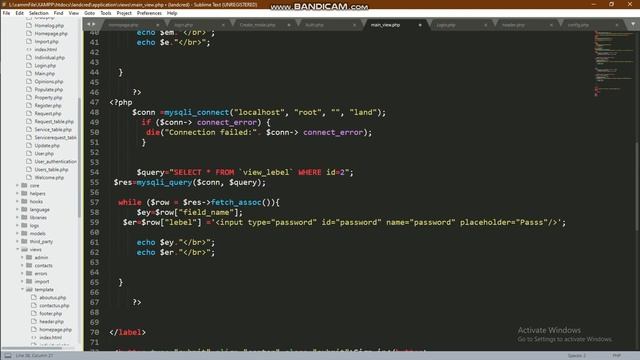The width and height of the screenshot is (640, 360).
Task: Collapse the views folder
Action: pyautogui.click(x=17, y=249)
